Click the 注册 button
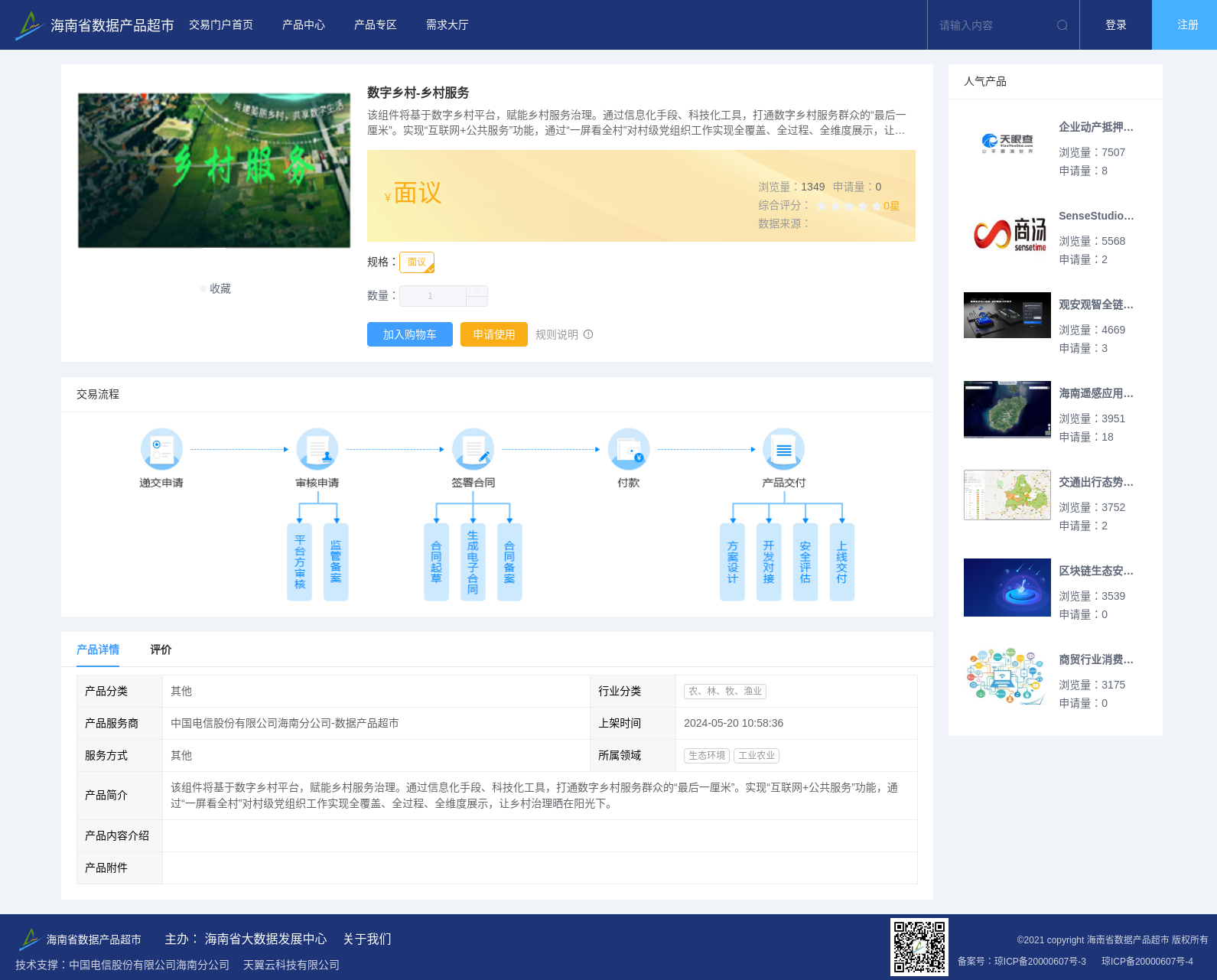Image resolution: width=1217 pixels, height=980 pixels. pos(1185,25)
